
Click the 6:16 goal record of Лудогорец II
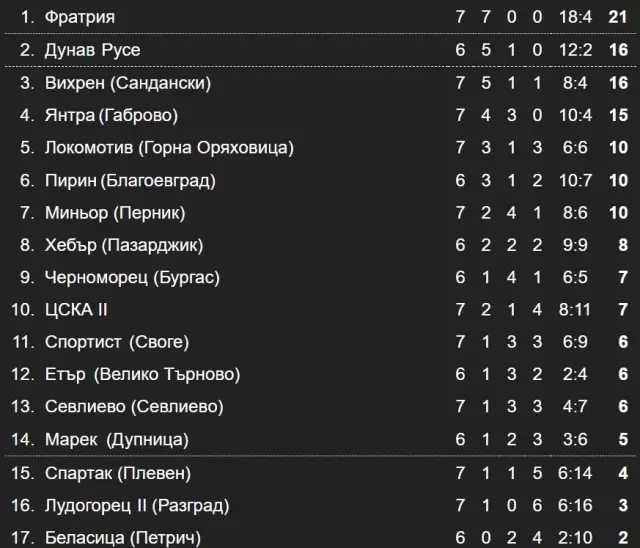(575, 506)
